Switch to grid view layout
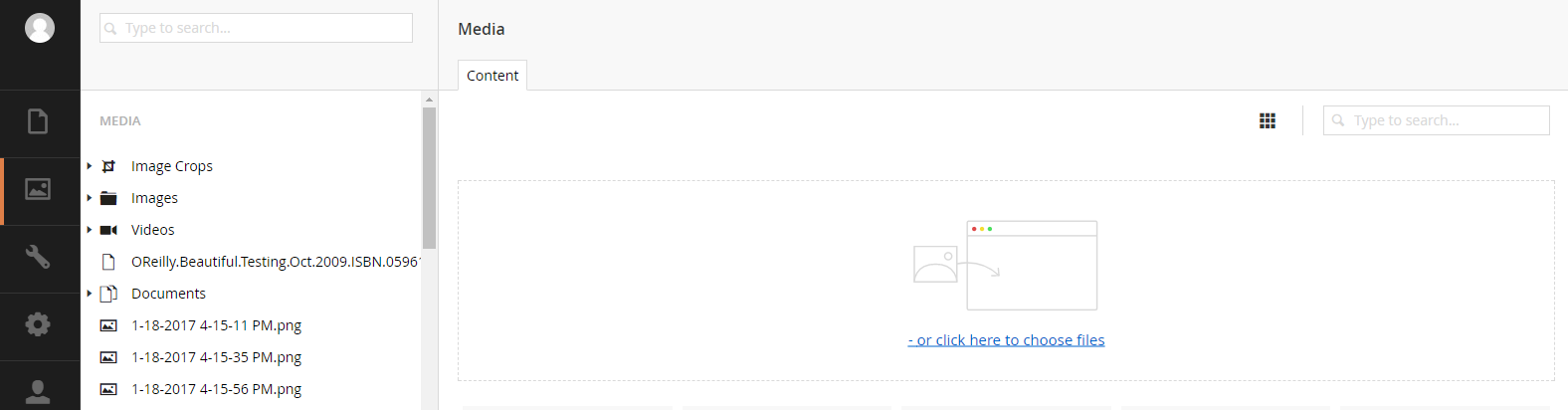 tap(1268, 120)
